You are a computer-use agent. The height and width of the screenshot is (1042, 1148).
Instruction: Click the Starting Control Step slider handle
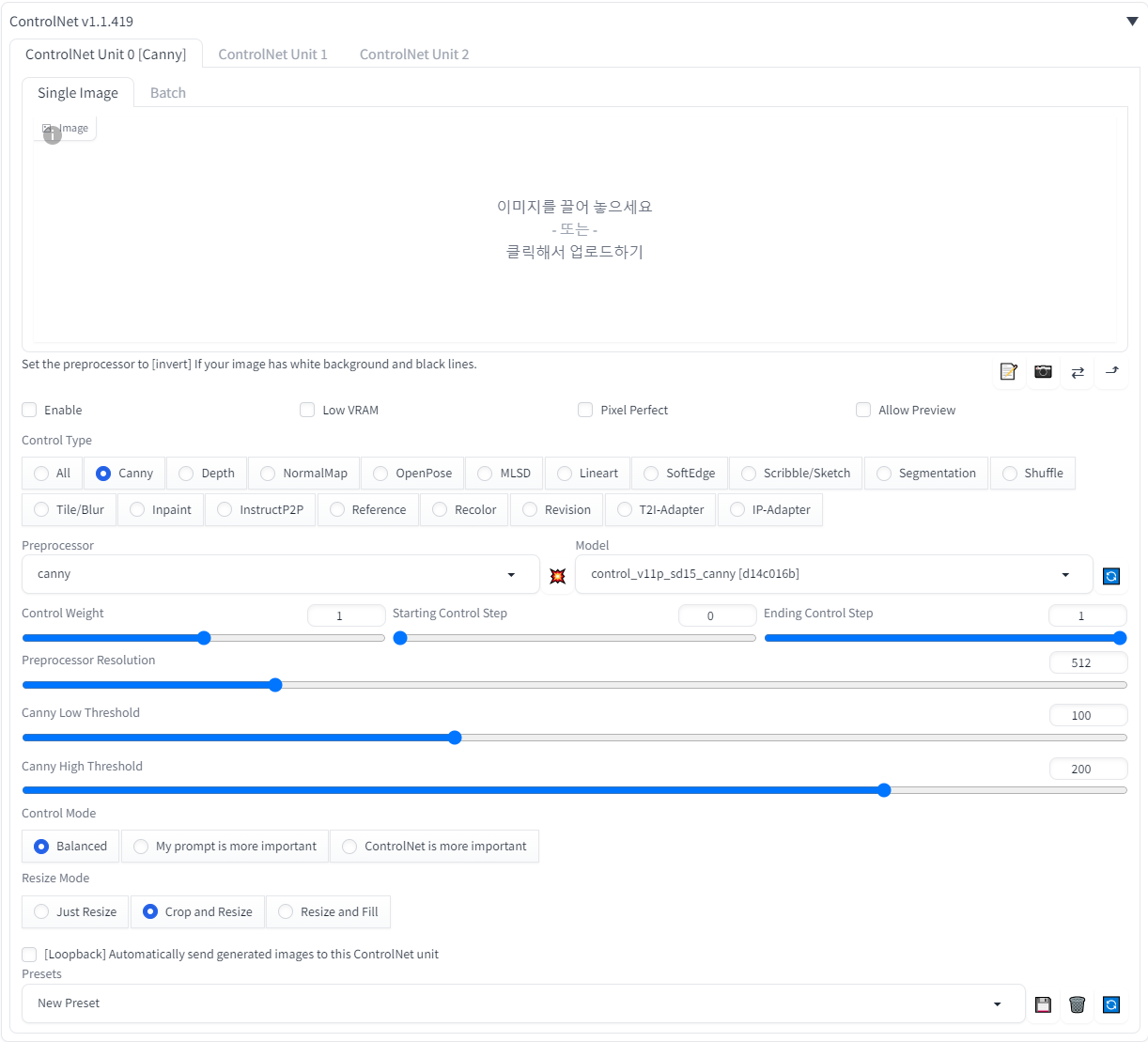point(400,638)
